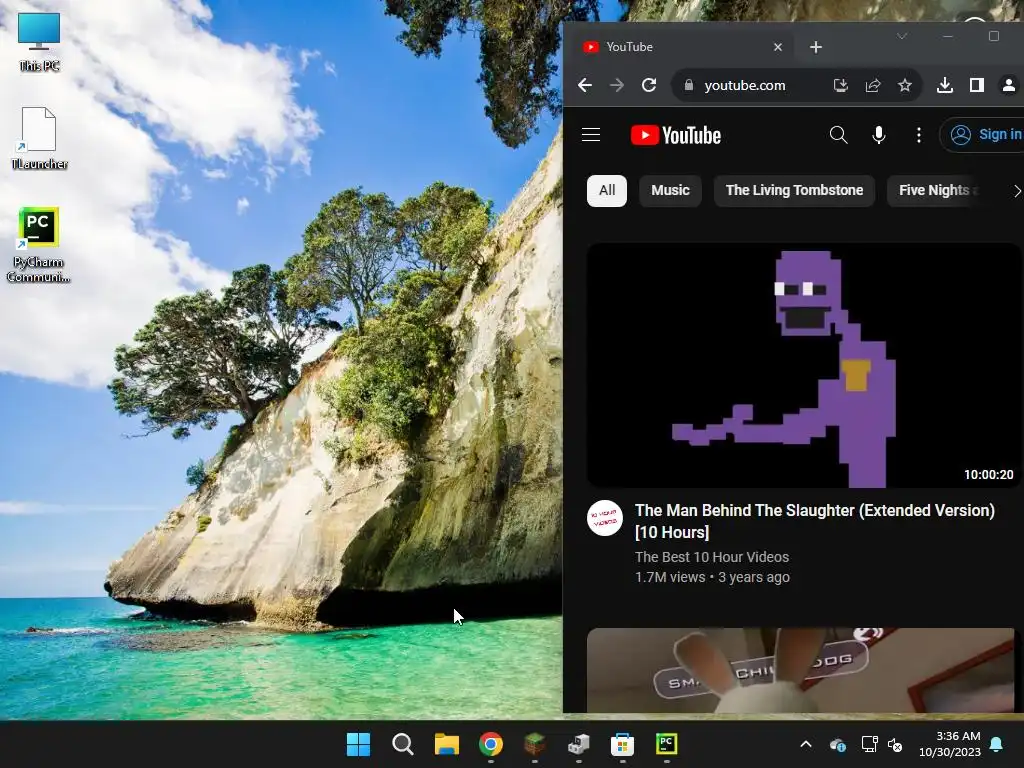
Task: Open Chrome side panel icon
Action: 976,86
